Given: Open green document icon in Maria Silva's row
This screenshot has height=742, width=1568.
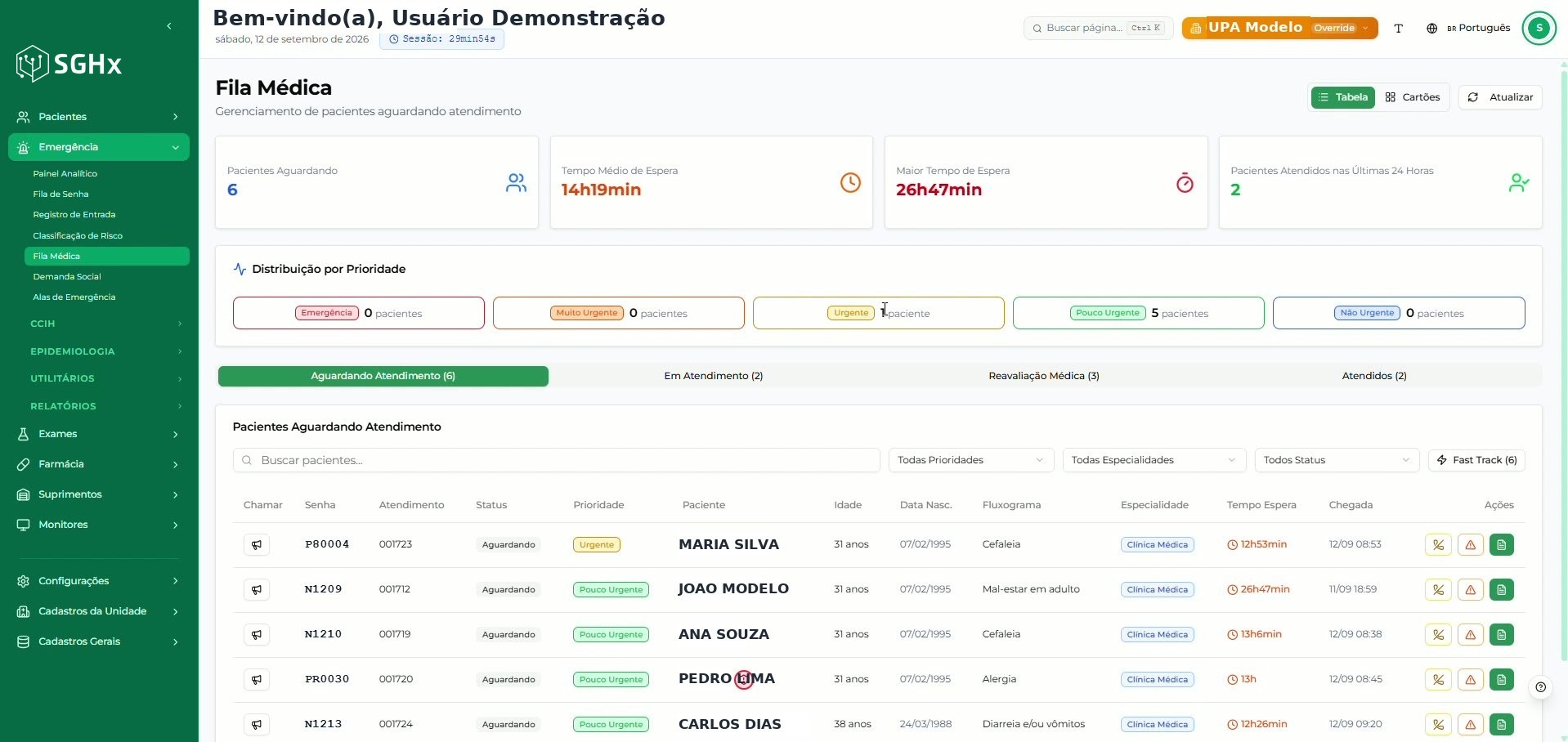Looking at the screenshot, I should (1502, 545).
